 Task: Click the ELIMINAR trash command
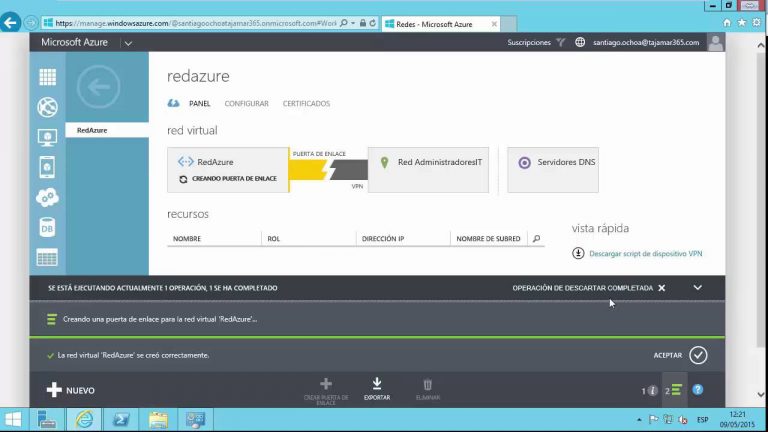click(428, 389)
